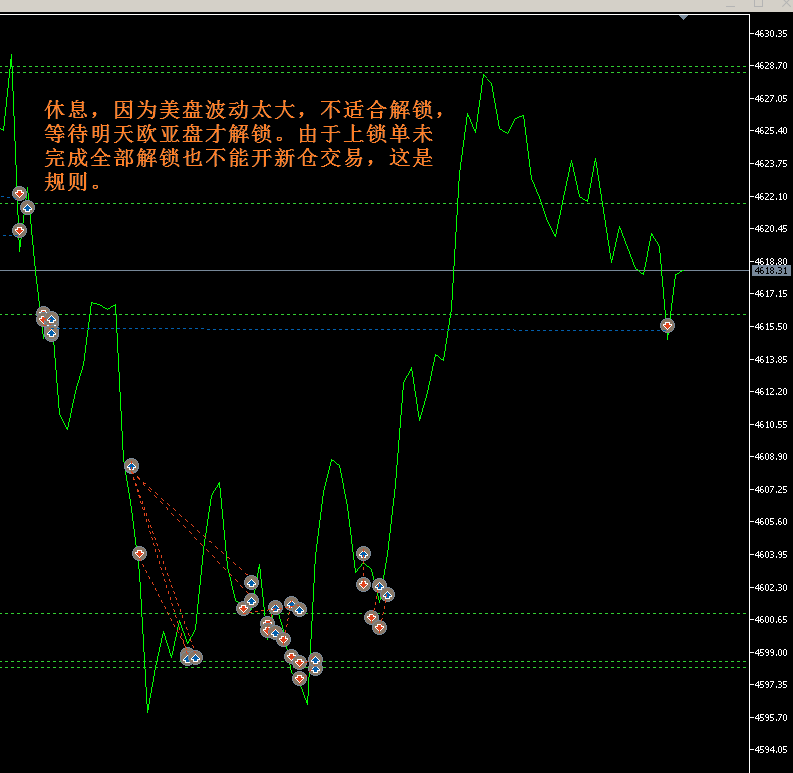Image resolution: width=793 pixels, height=773 pixels.
Task: Select the lowest sell marker below 4599.00
Action: click(x=299, y=679)
